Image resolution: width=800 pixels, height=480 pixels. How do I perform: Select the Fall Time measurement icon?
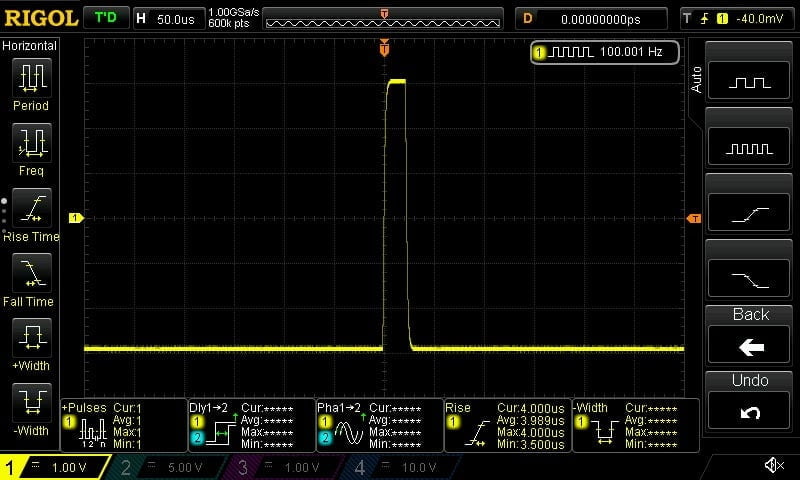click(32, 273)
